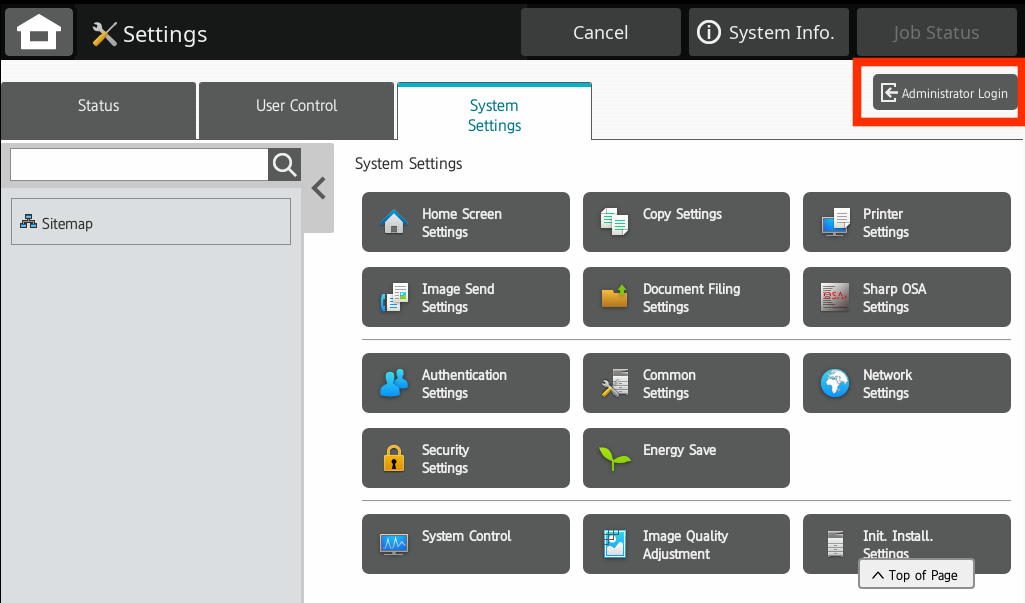Jump to Top of Page

click(x=915, y=575)
